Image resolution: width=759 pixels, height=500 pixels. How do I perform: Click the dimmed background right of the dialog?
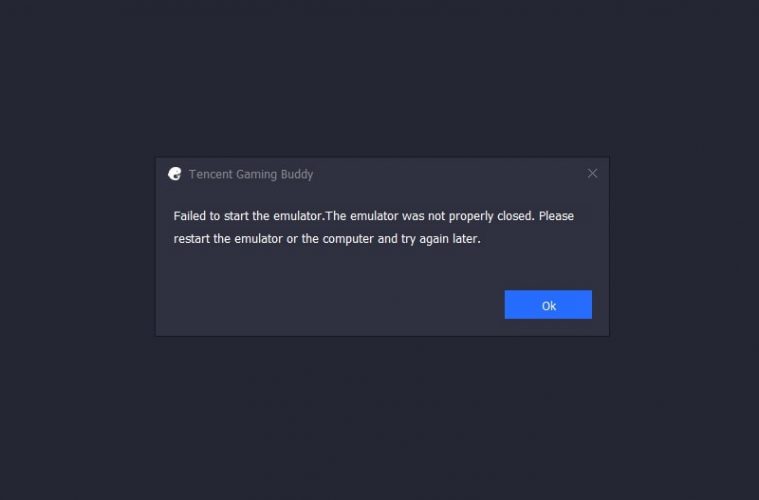point(684,247)
